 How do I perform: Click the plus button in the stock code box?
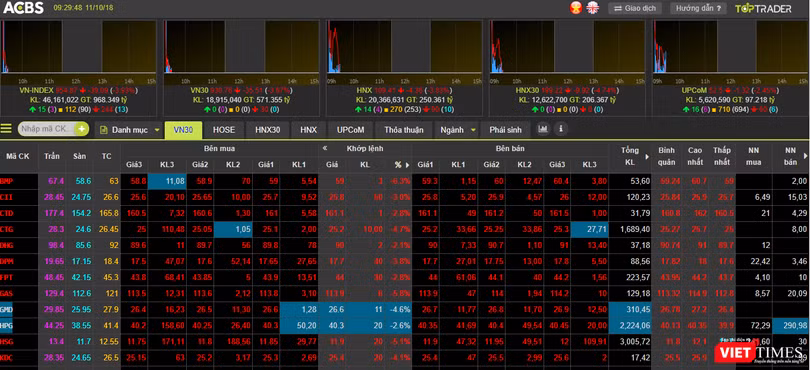(82, 129)
